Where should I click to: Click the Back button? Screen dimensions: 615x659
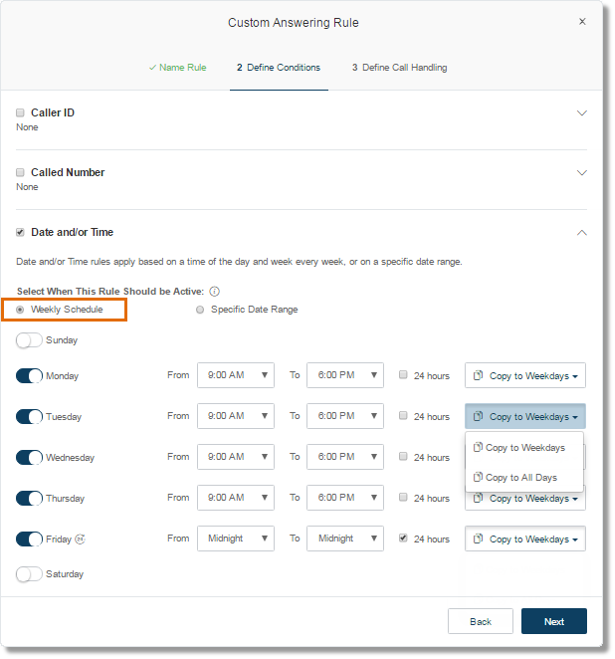(x=480, y=621)
